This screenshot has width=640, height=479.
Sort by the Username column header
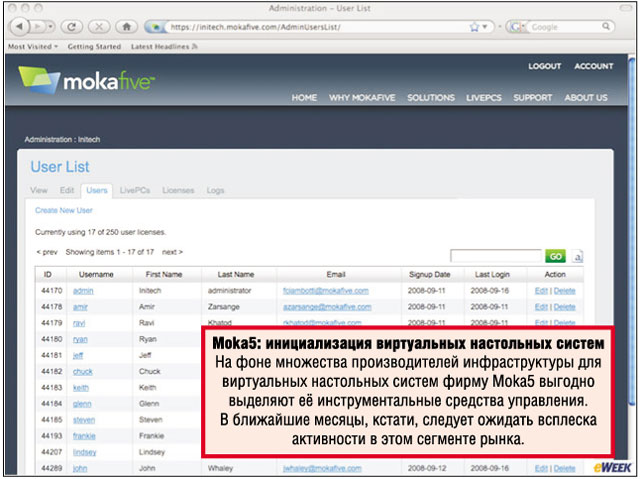point(96,275)
